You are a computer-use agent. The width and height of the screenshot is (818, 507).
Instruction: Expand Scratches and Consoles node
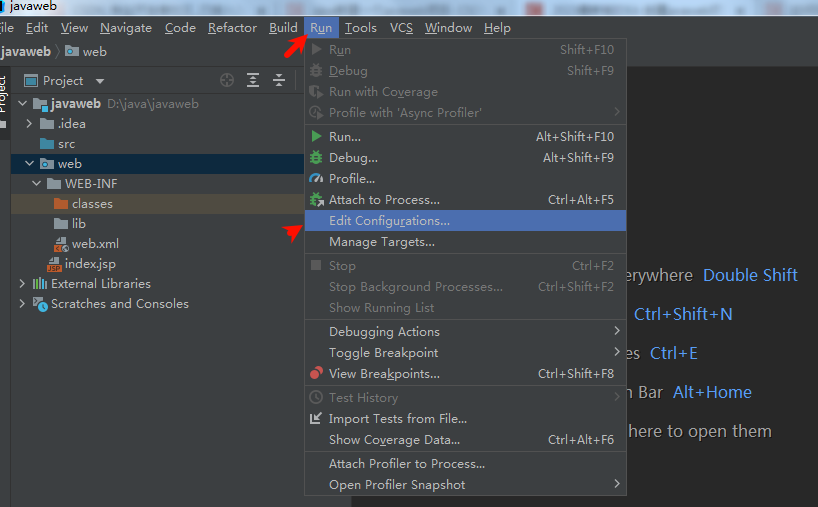pyautogui.click(x=22, y=303)
